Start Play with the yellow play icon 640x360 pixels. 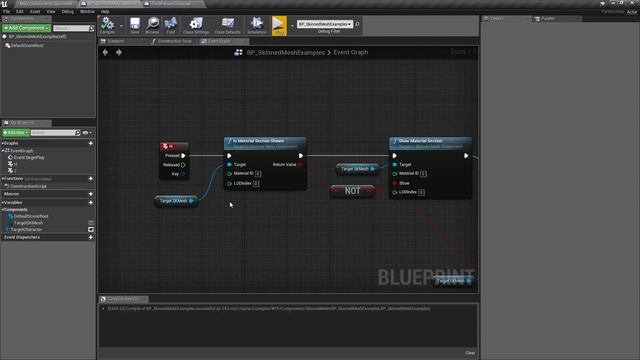(x=279, y=25)
